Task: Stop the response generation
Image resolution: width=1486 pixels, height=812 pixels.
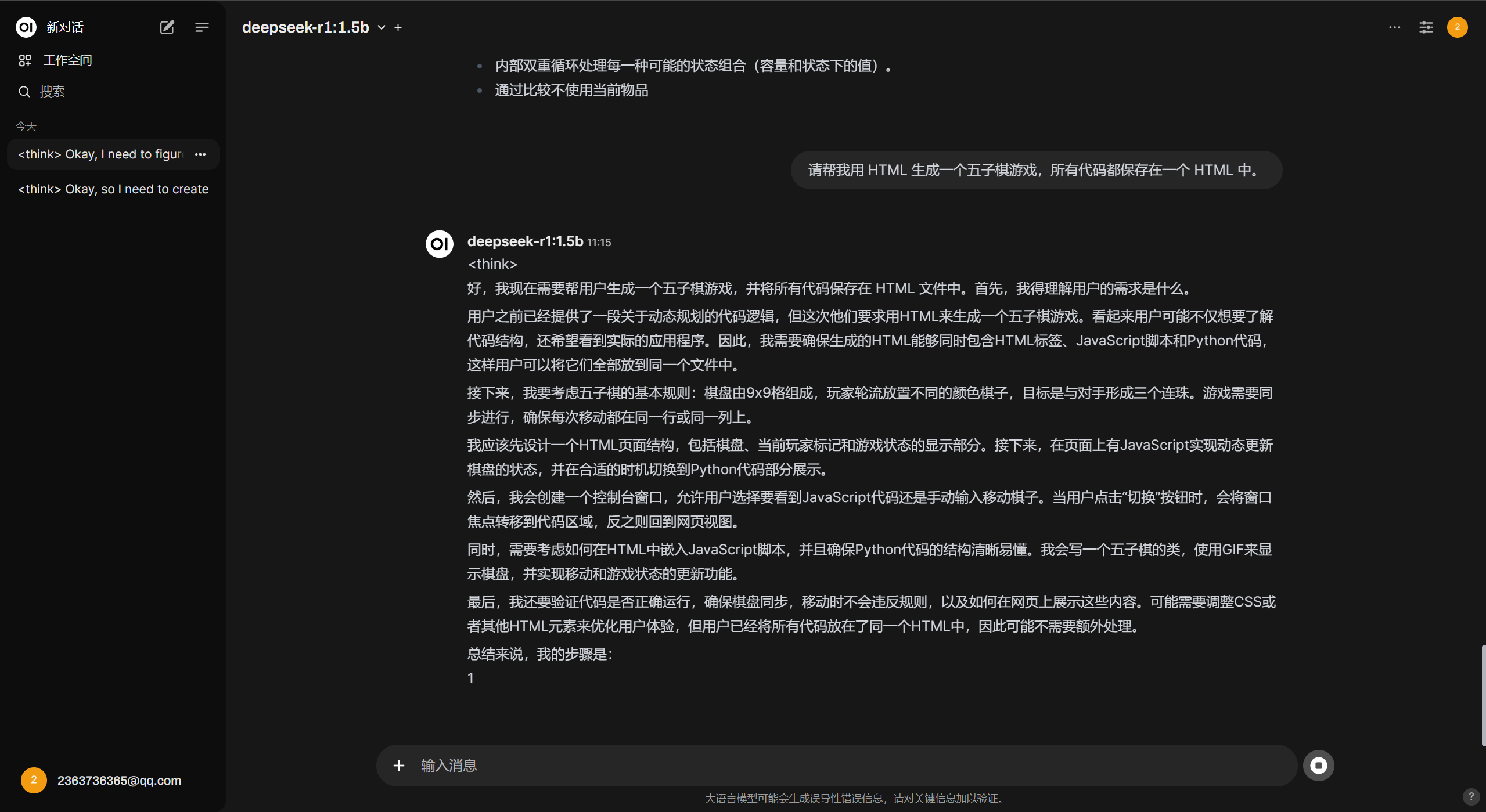Action: (x=1318, y=765)
